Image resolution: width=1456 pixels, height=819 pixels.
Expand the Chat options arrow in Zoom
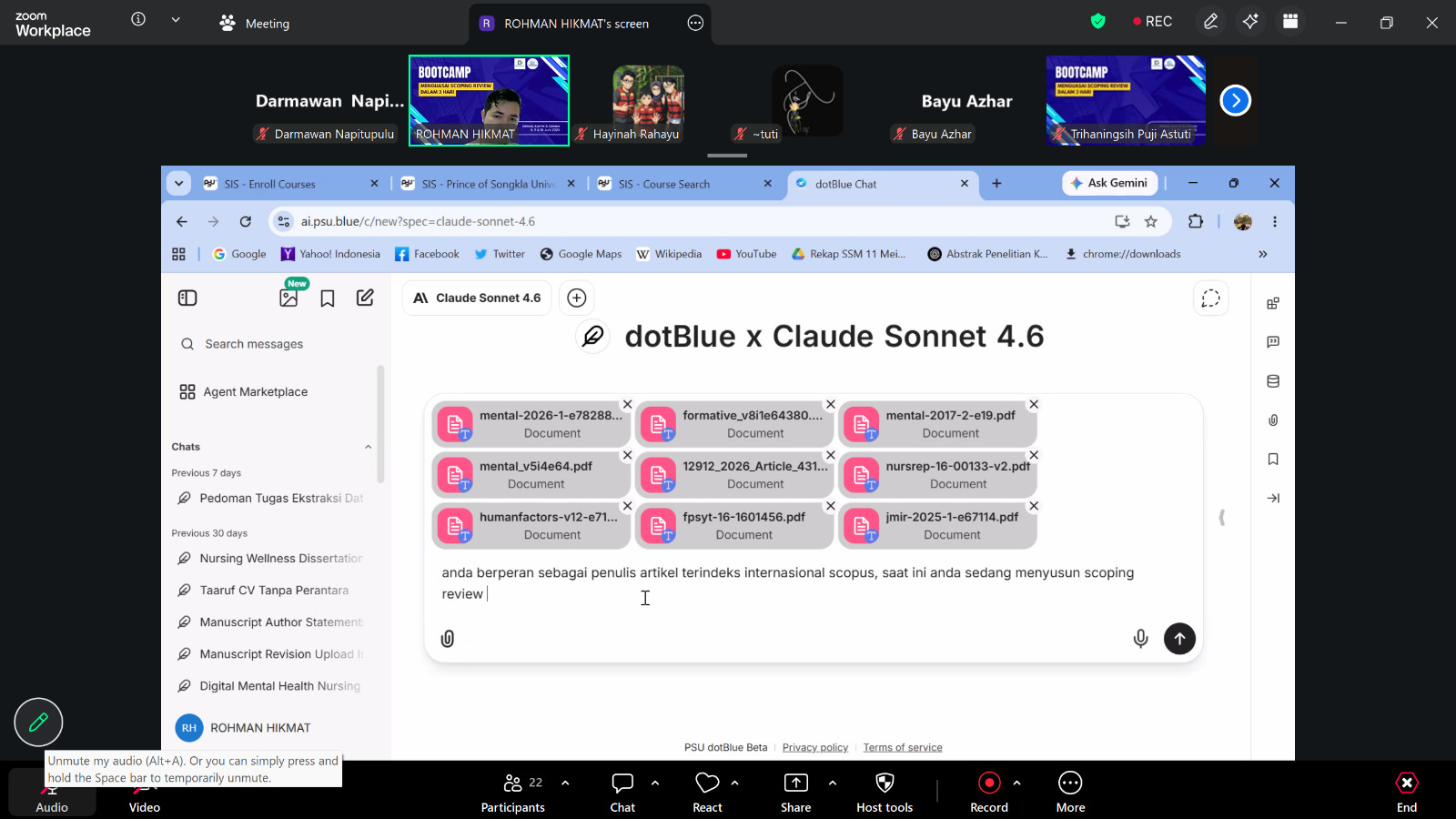pos(655,783)
